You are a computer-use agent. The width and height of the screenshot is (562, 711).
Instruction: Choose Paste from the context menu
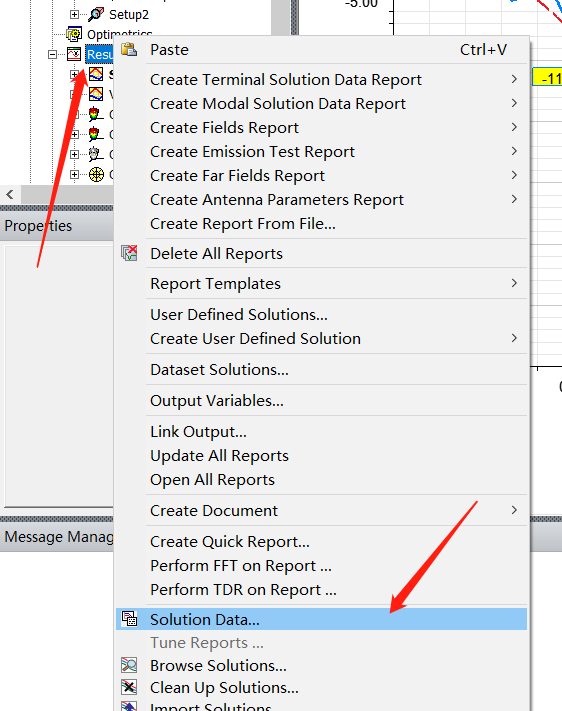(x=322, y=49)
